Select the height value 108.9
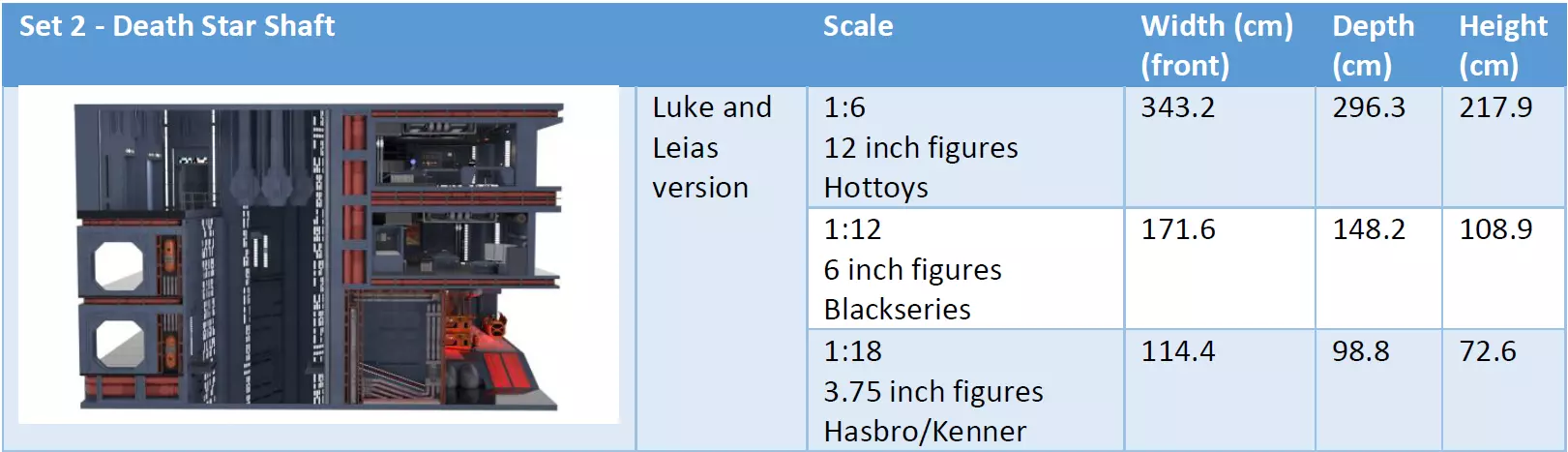Viewport: 1568px width, 452px height. coord(1495,229)
